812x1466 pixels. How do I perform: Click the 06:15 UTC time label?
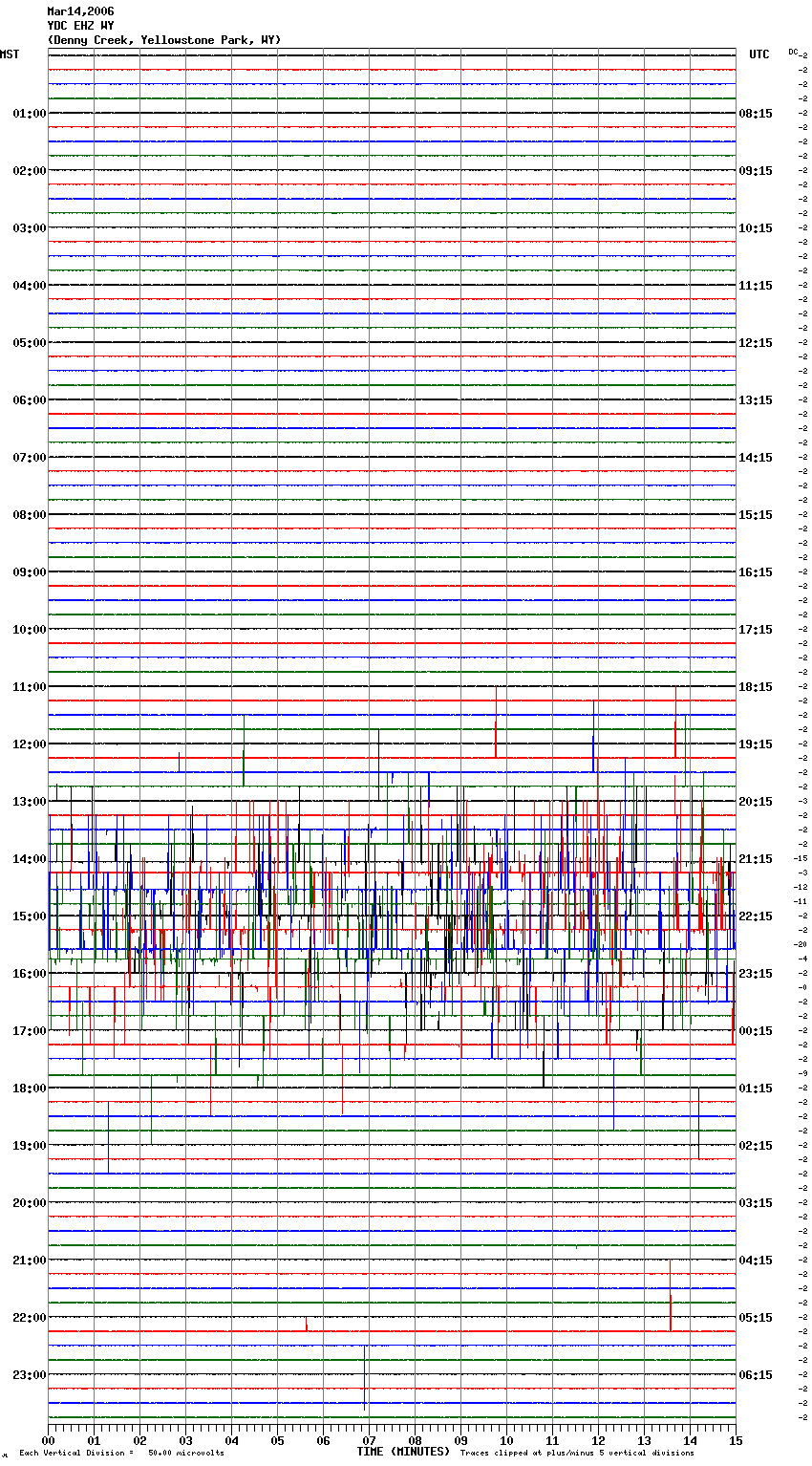coord(756,1375)
